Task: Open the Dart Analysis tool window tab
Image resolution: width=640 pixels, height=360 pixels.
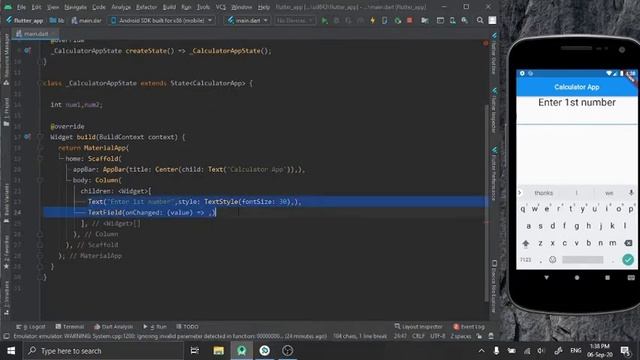Action: click(113, 327)
